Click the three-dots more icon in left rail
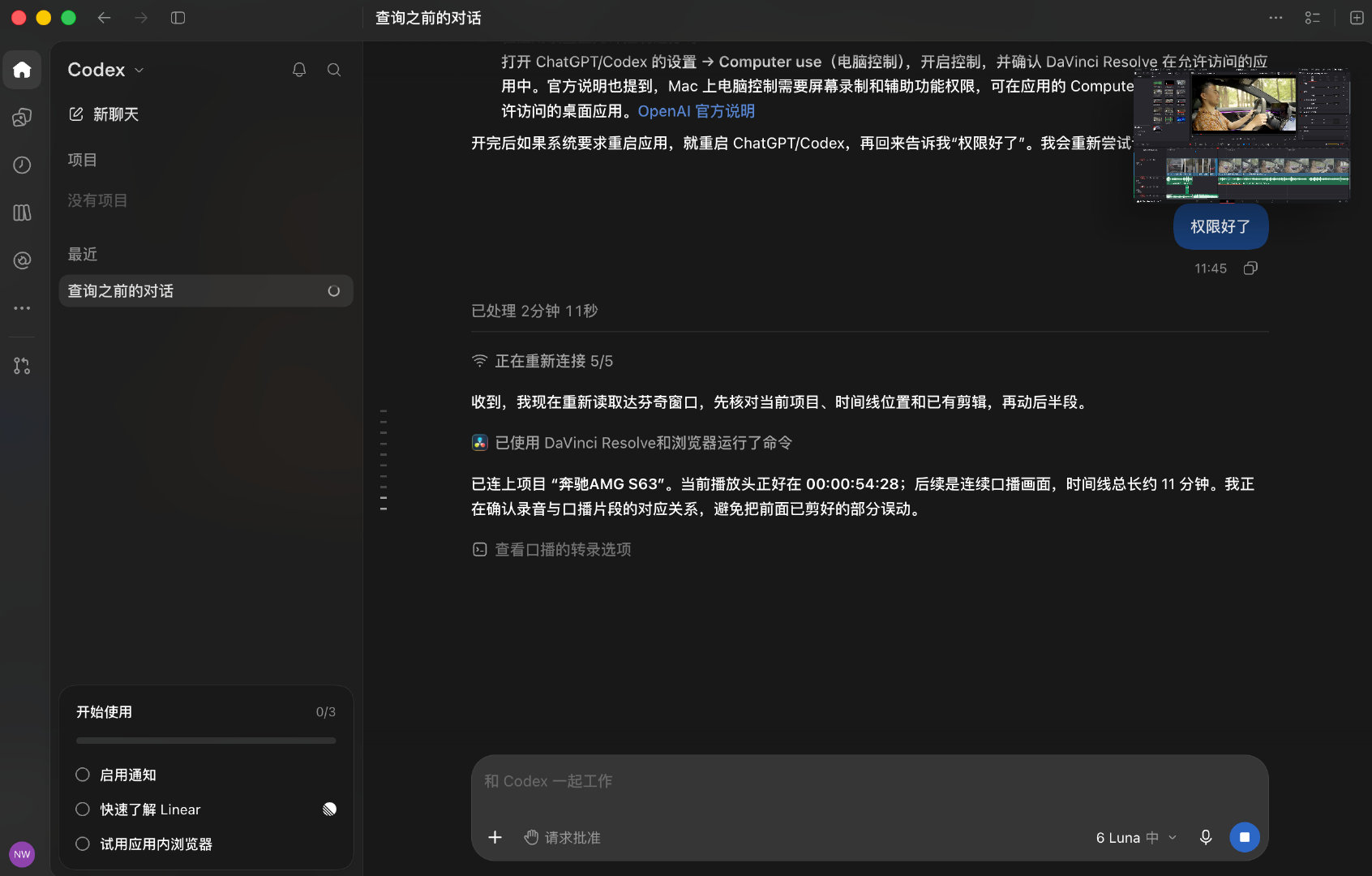Viewport: 1372px width, 876px height. coord(22,308)
